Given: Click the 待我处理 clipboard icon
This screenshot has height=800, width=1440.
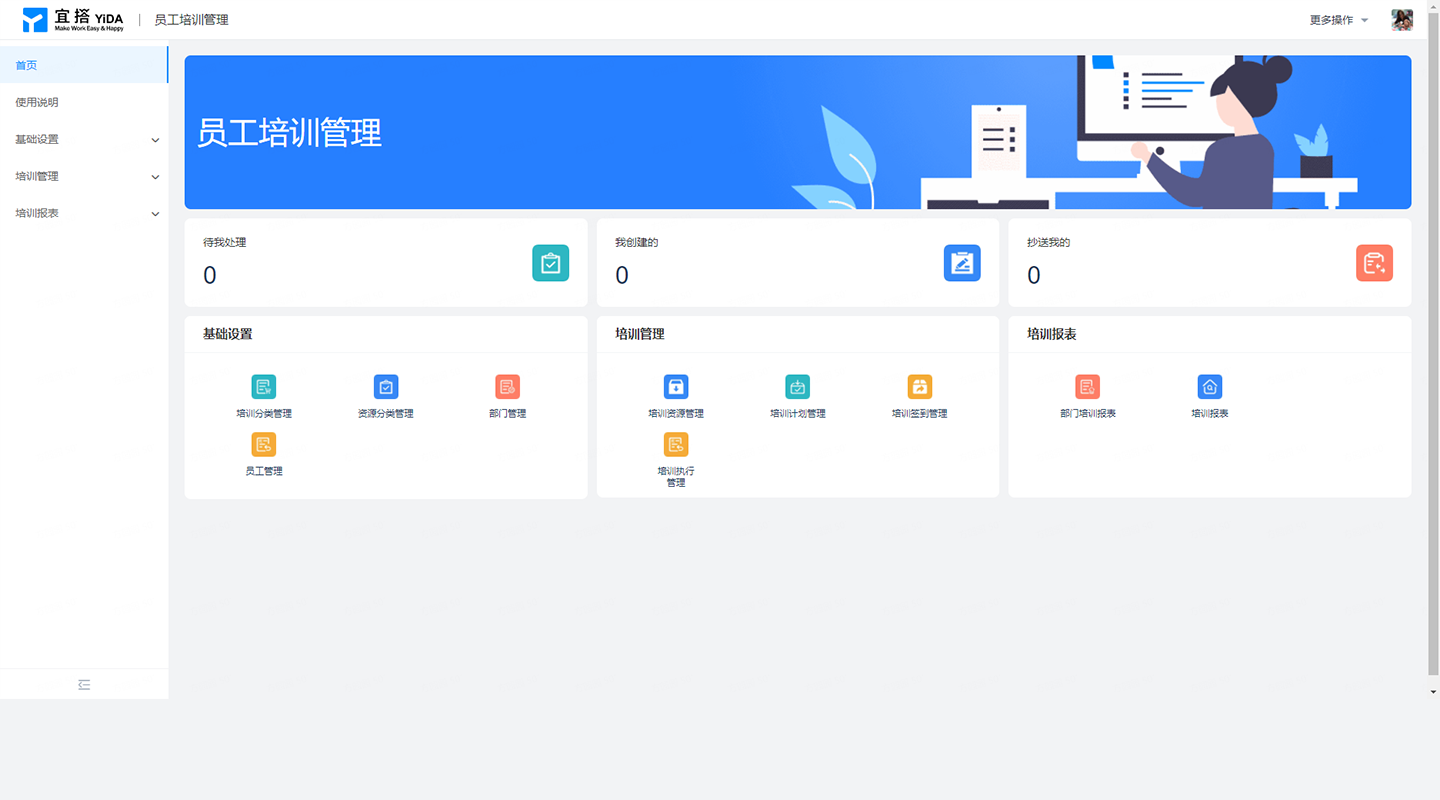Looking at the screenshot, I should coord(550,263).
